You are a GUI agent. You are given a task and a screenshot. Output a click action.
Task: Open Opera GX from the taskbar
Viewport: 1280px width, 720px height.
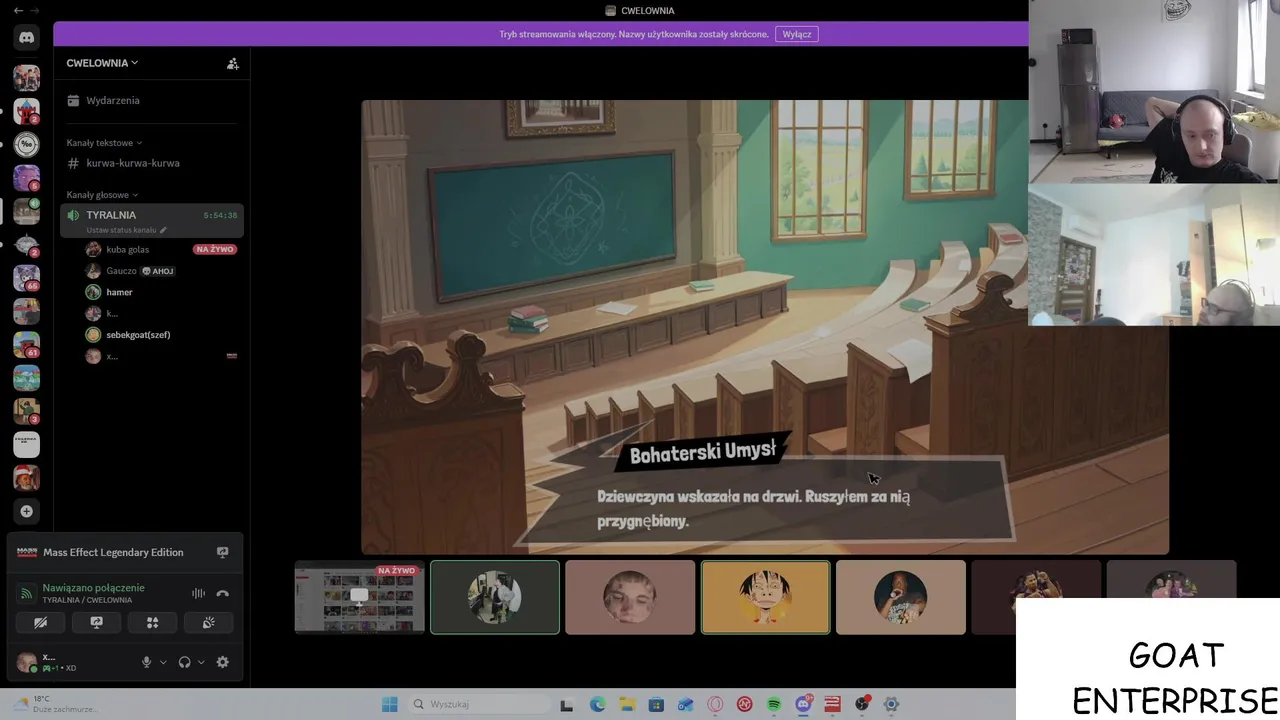tap(715, 704)
